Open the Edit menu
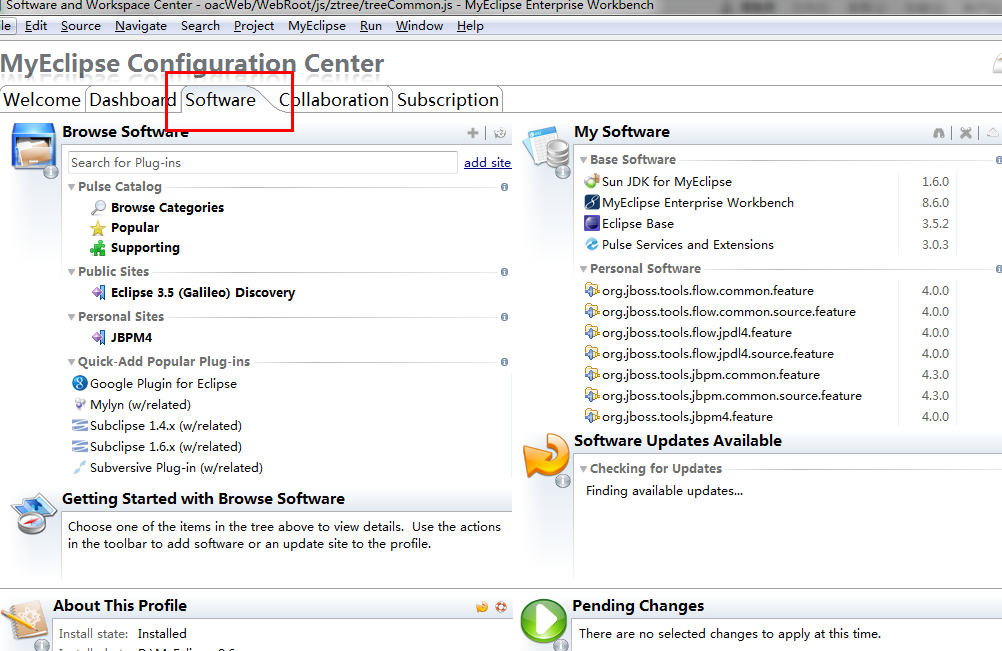 (36, 26)
